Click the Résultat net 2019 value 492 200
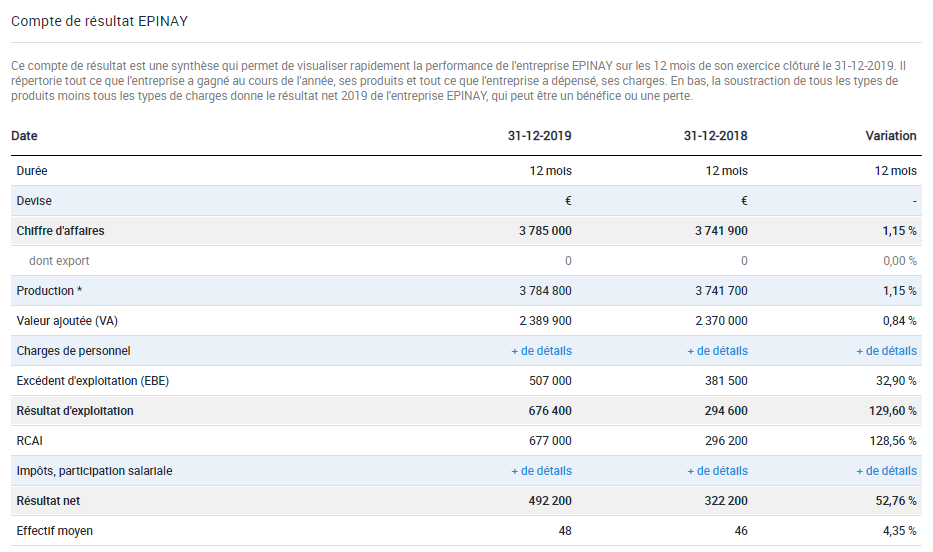The image size is (933, 552). click(x=550, y=501)
